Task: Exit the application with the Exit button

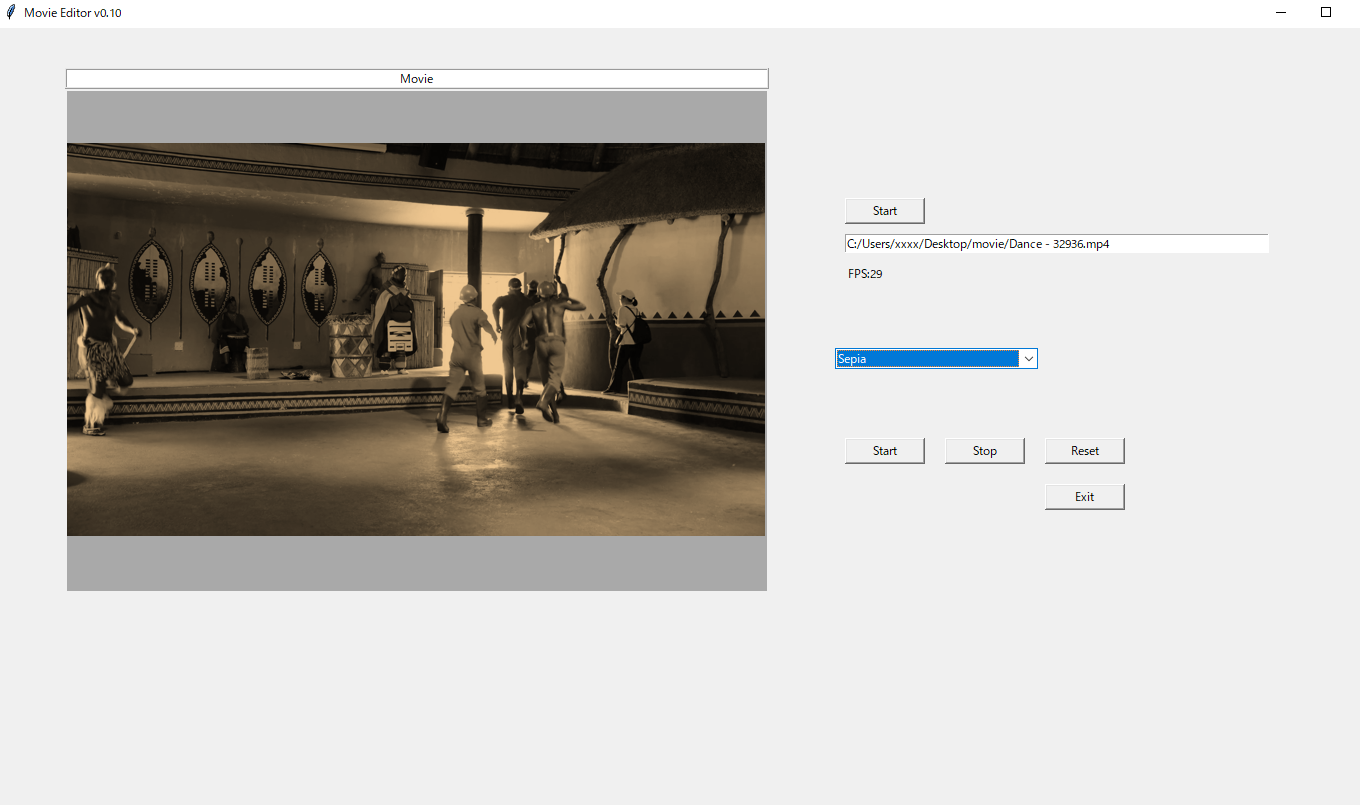Action: click(1085, 496)
